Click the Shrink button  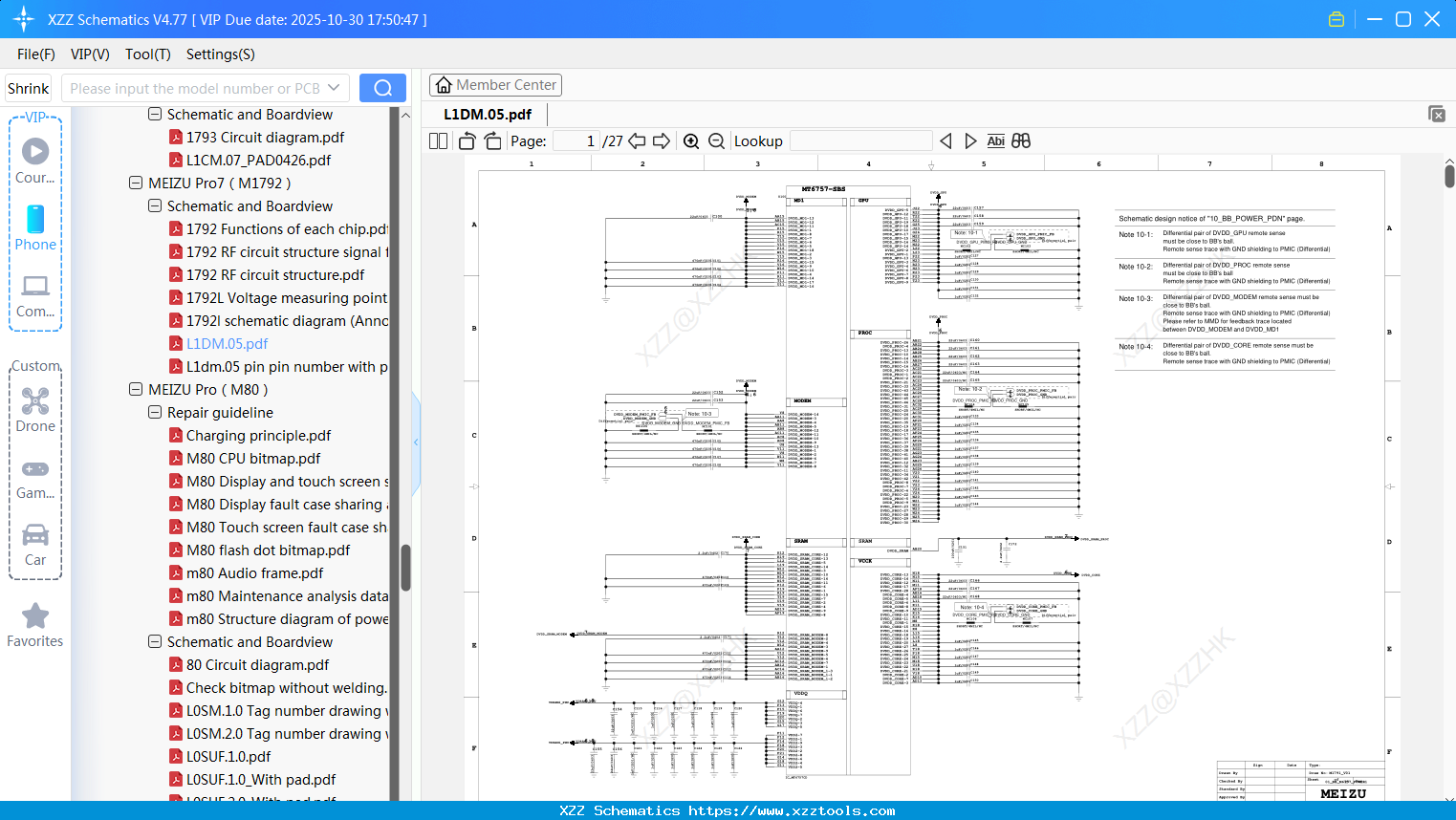(28, 88)
